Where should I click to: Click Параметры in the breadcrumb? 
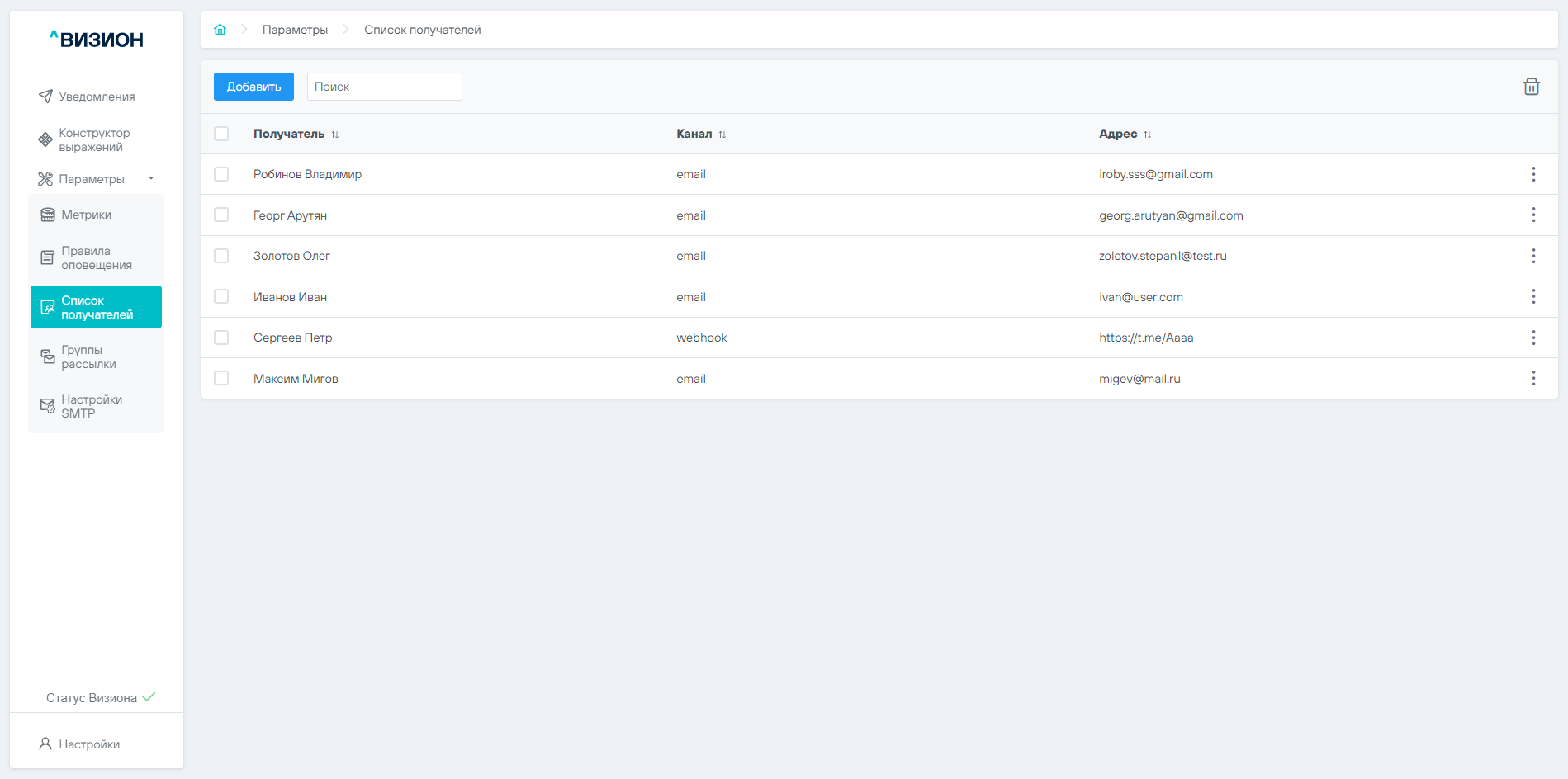point(295,30)
